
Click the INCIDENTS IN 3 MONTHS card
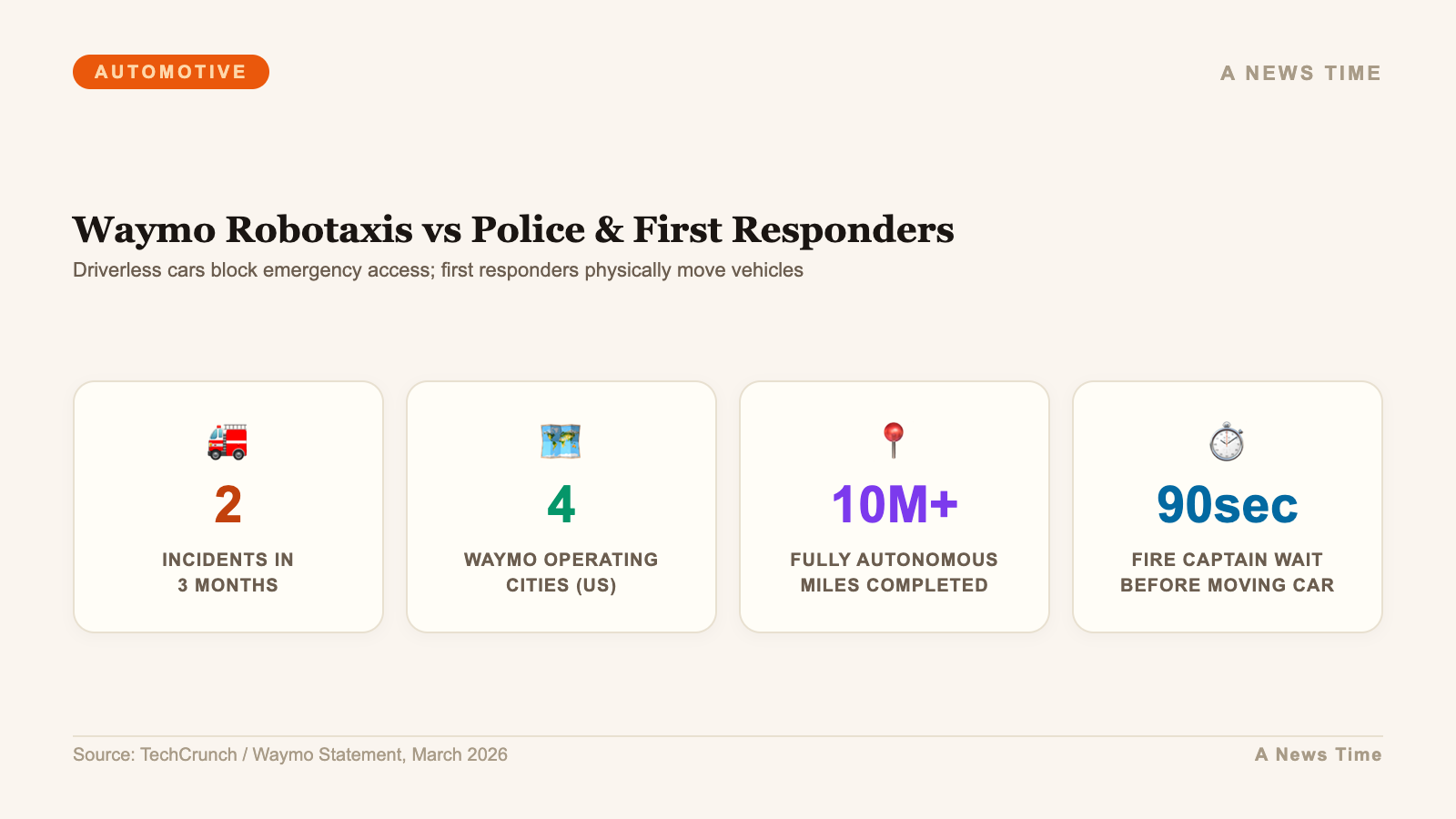(x=227, y=507)
